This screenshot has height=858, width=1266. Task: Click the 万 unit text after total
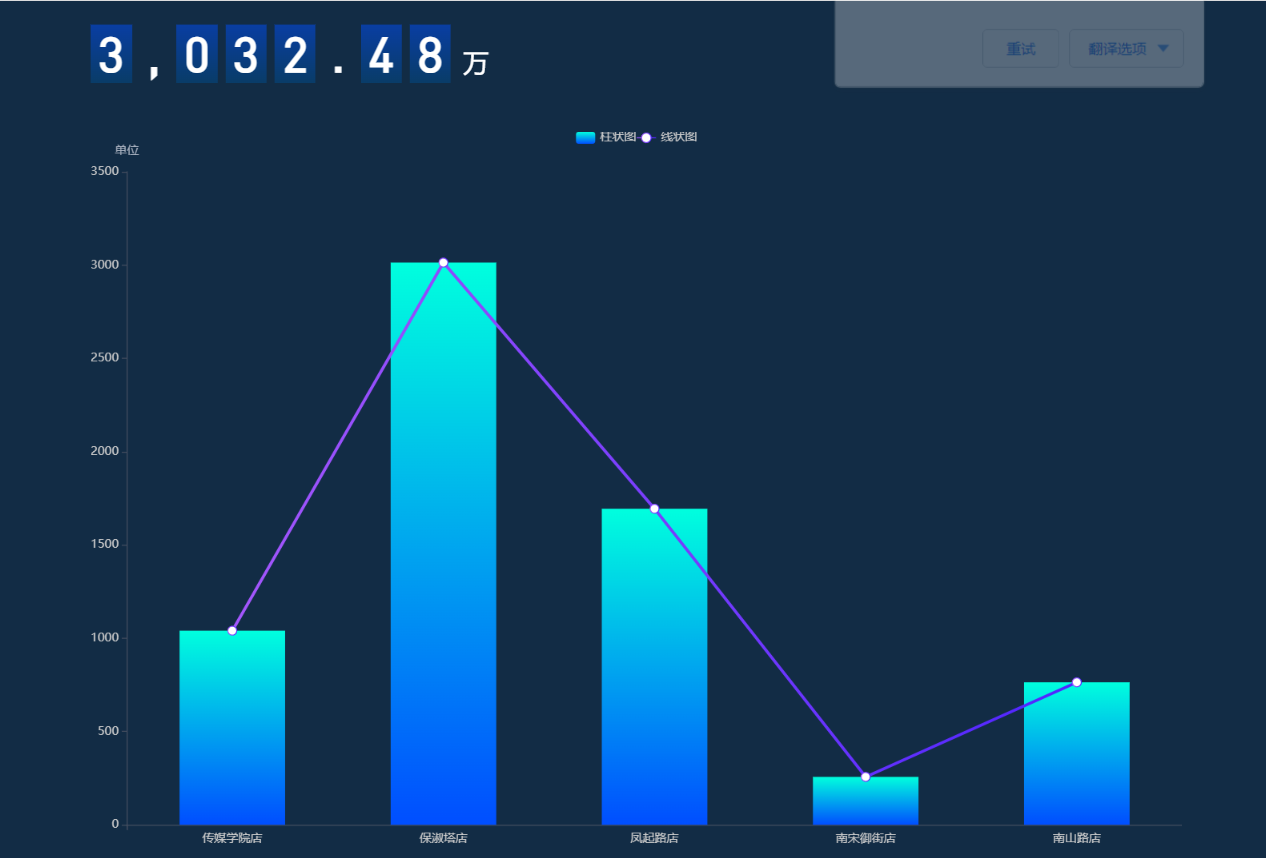click(x=475, y=64)
